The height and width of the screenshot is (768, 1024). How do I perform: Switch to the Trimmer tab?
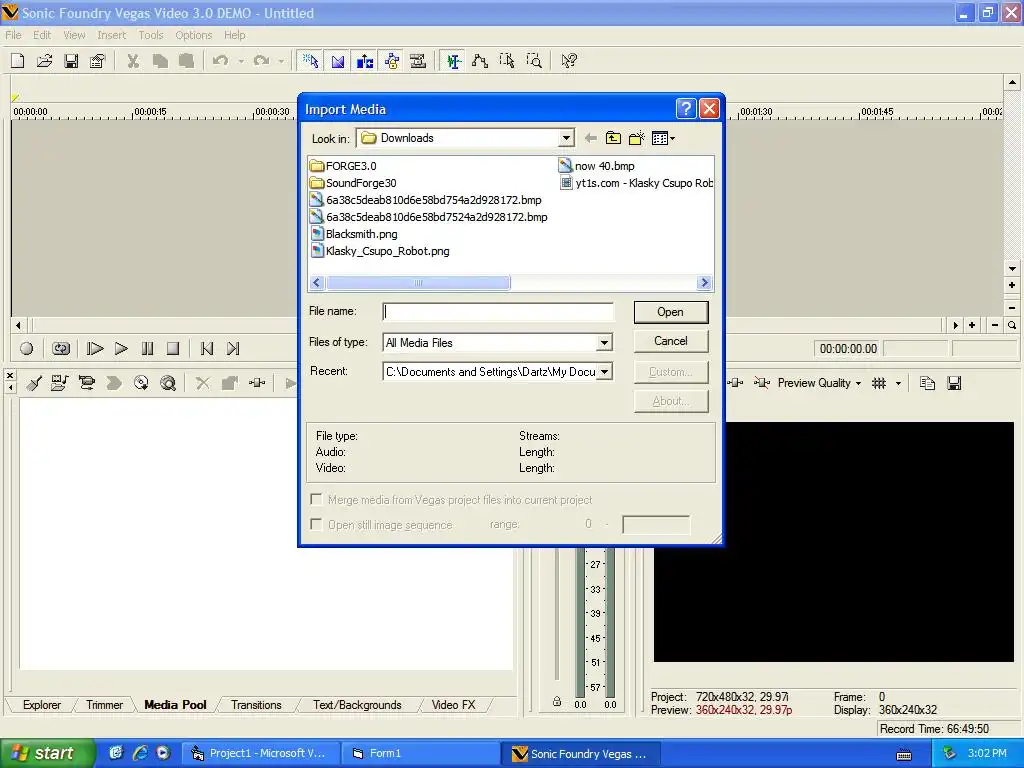104,705
